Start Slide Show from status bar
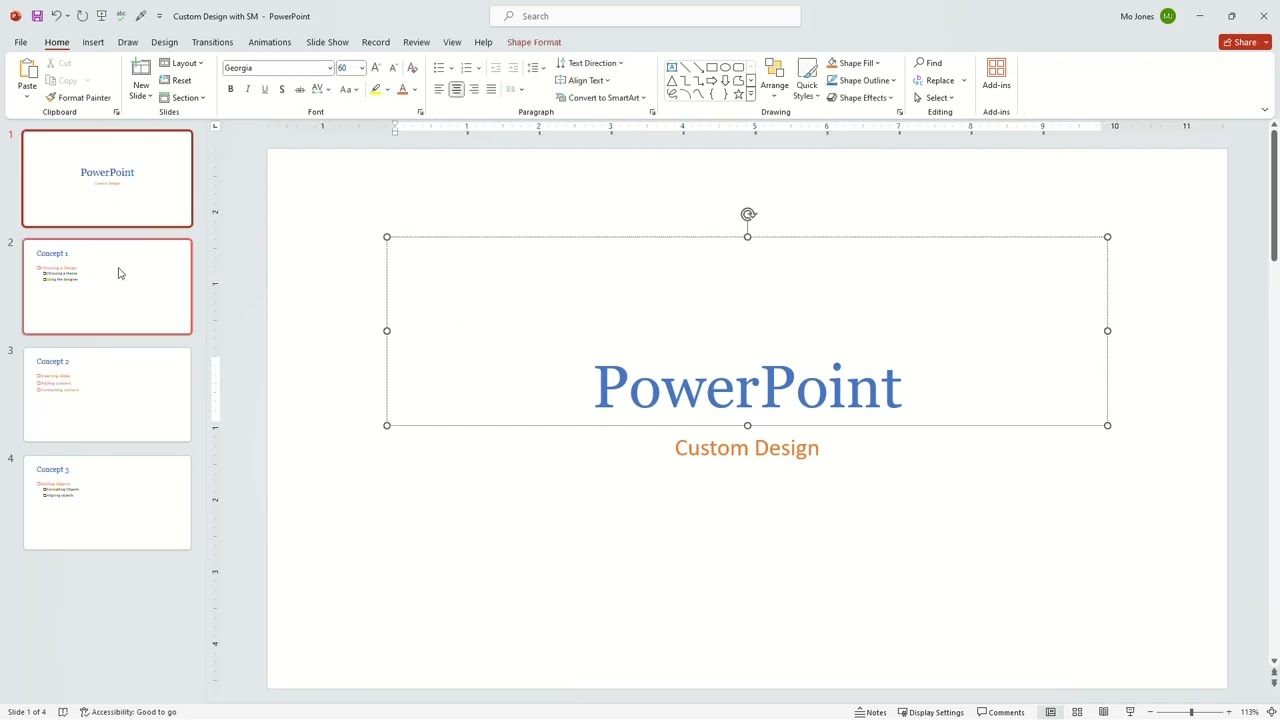The image size is (1280, 720). pyautogui.click(x=1130, y=712)
